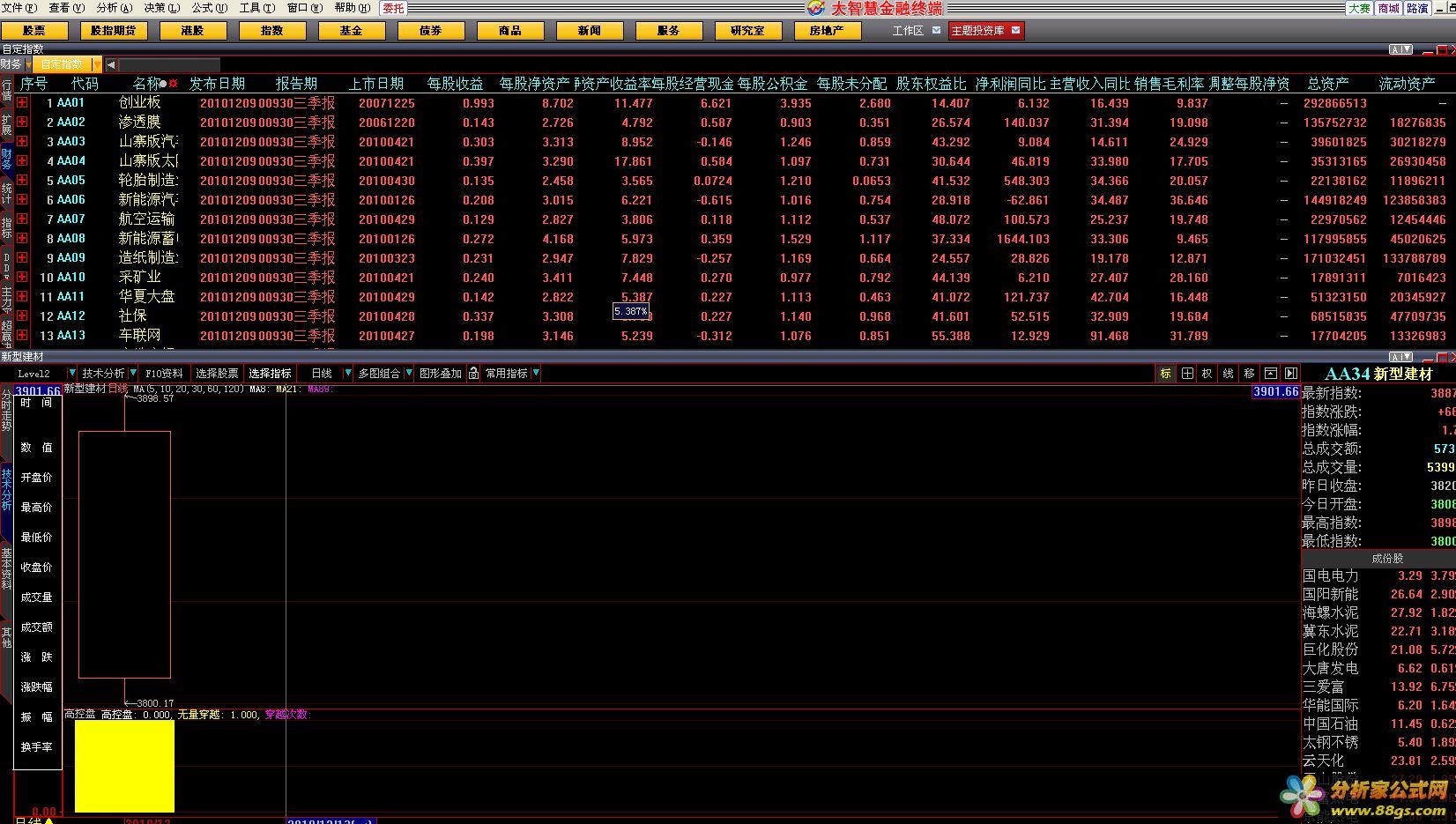The width and height of the screenshot is (1456, 824).
Task: Open the 财务 dropdown arrow
Action: click(31, 64)
